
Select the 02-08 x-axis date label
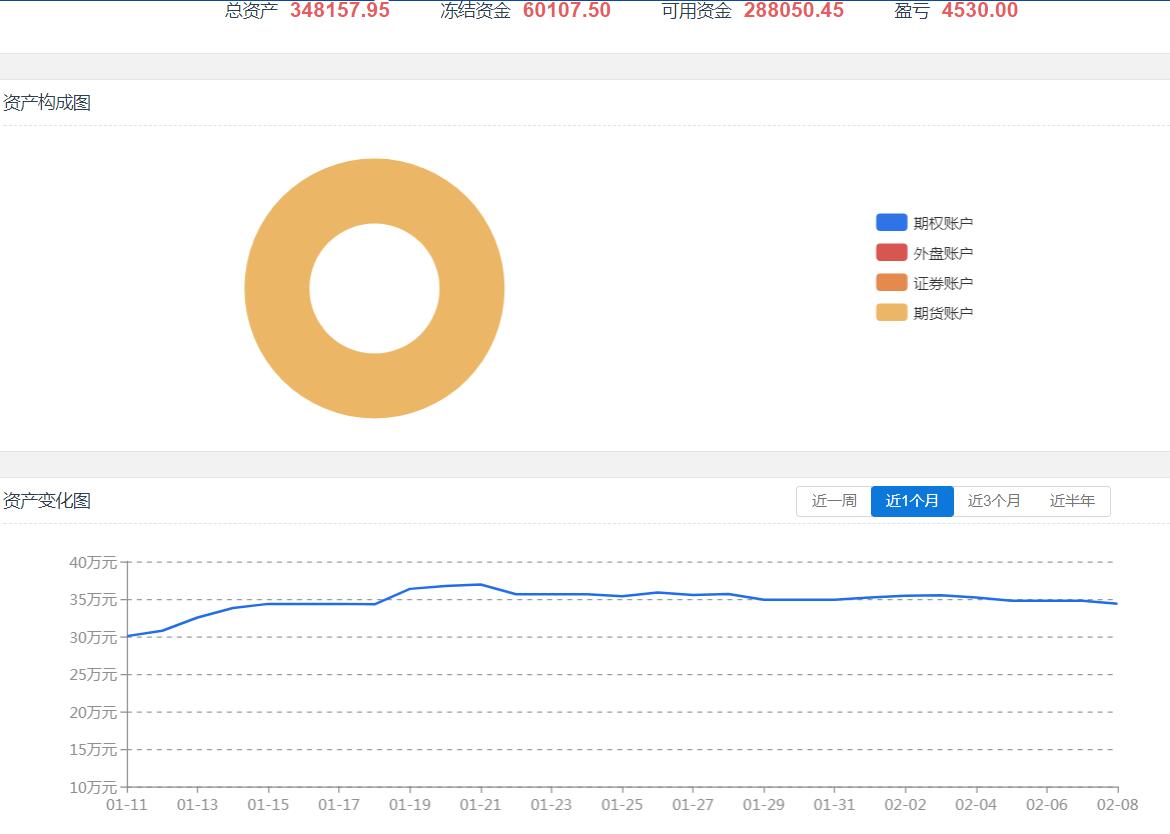1117,804
